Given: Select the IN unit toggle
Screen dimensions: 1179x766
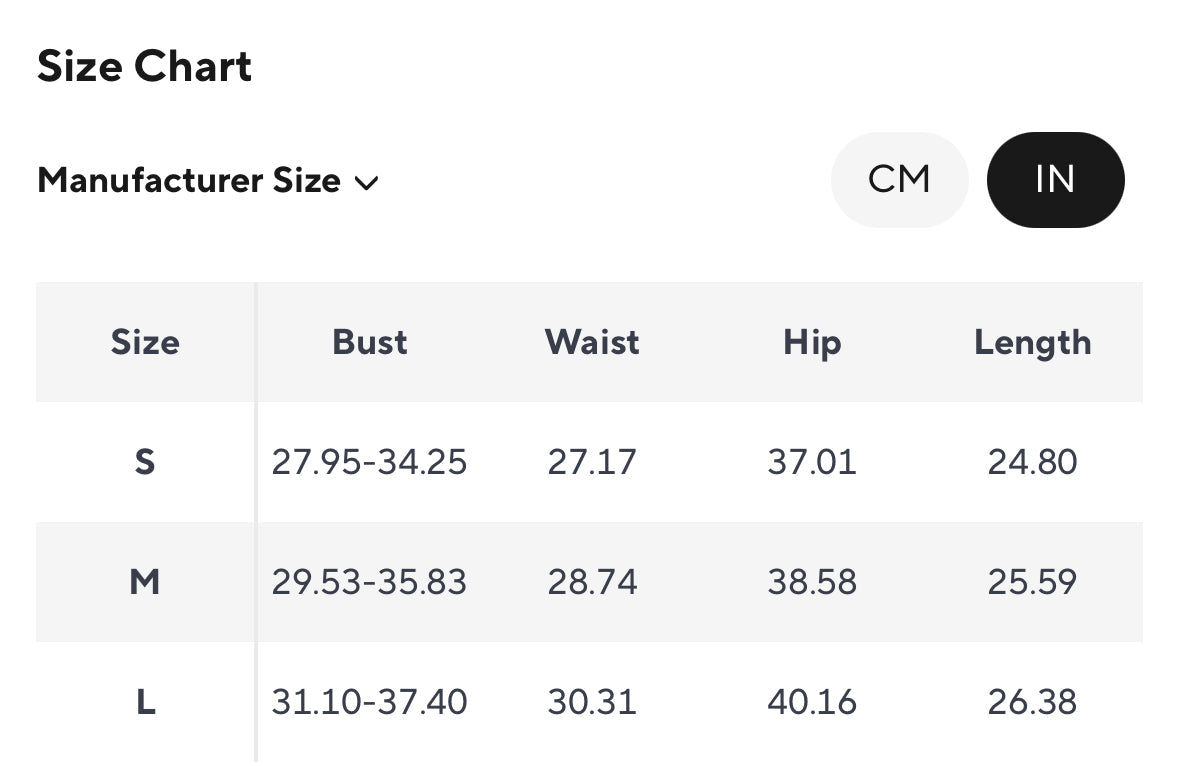Looking at the screenshot, I should coord(1055,180).
